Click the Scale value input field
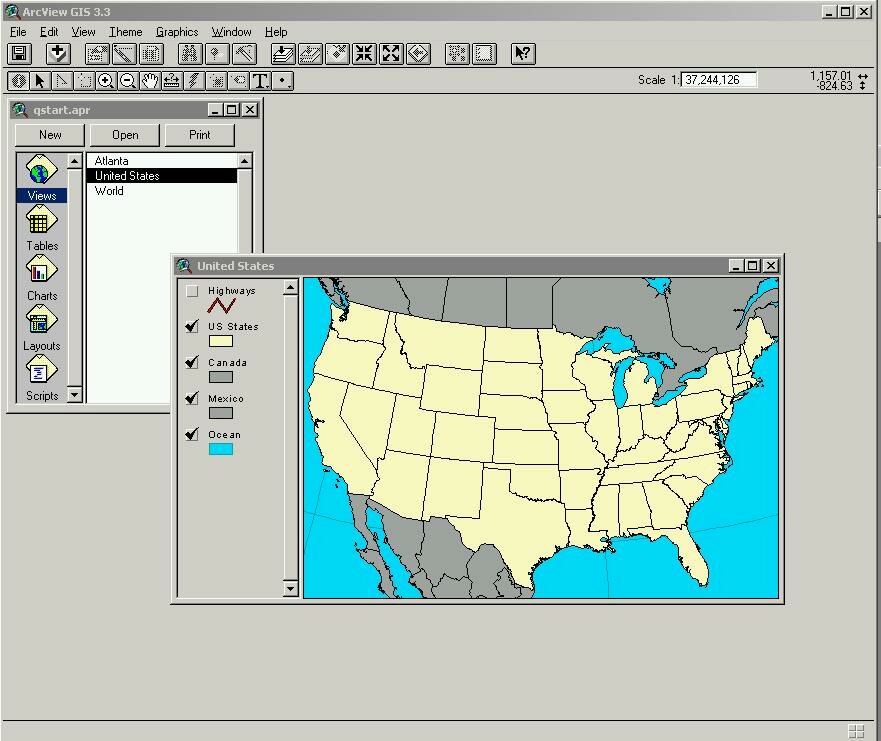 click(x=719, y=80)
